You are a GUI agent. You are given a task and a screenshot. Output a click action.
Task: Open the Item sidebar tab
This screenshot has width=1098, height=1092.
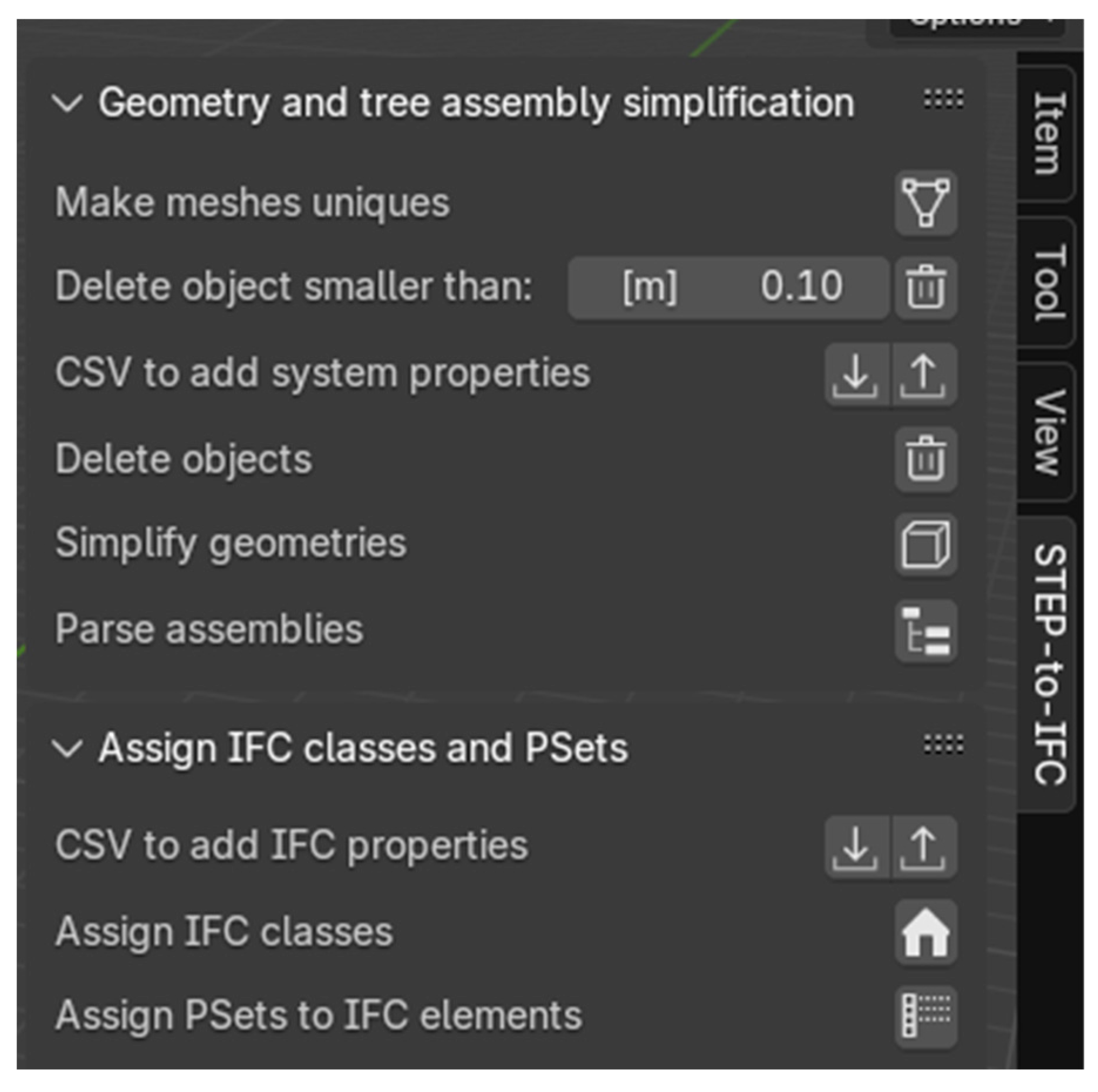coord(1047,134)
